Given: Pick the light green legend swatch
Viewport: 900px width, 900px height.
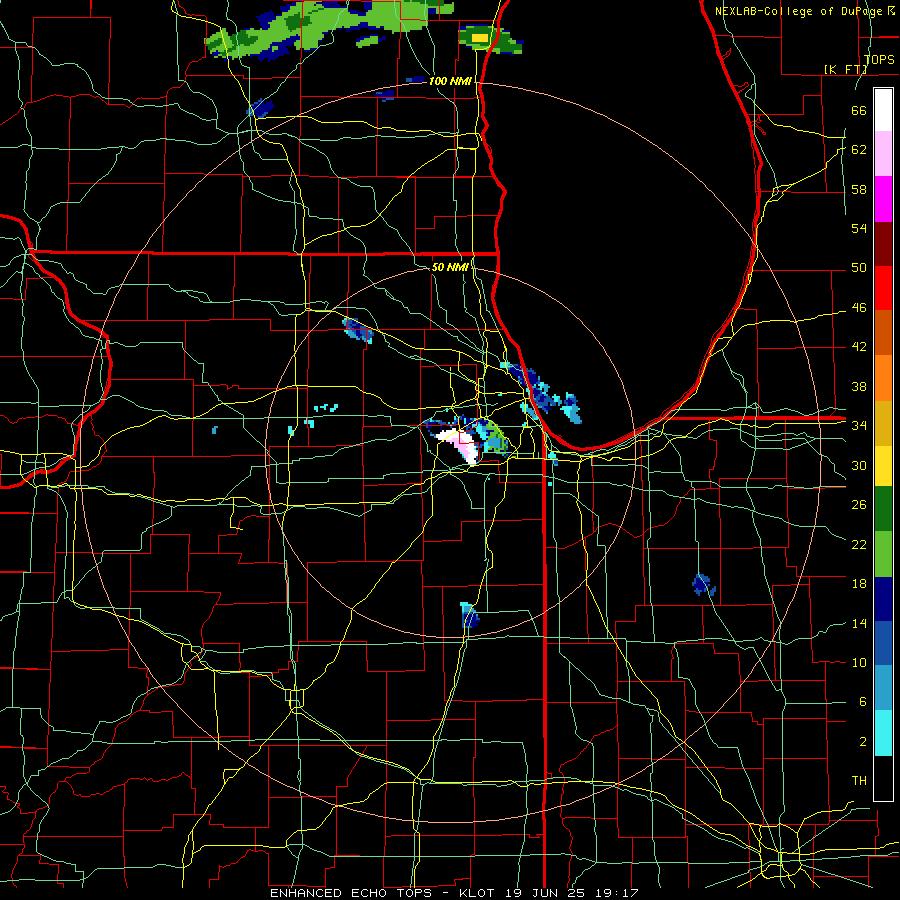Looking at the screenshot, I should [883, 554].
